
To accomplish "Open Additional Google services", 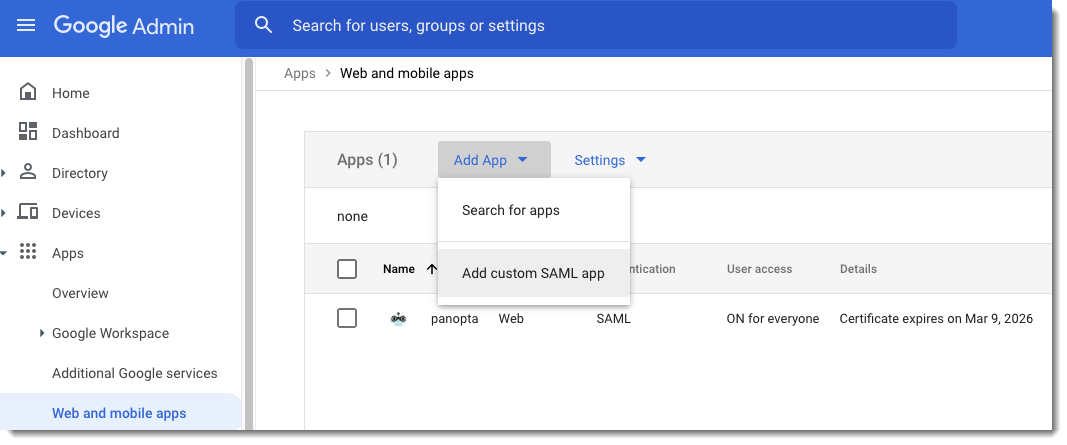I will pos(134,373).
